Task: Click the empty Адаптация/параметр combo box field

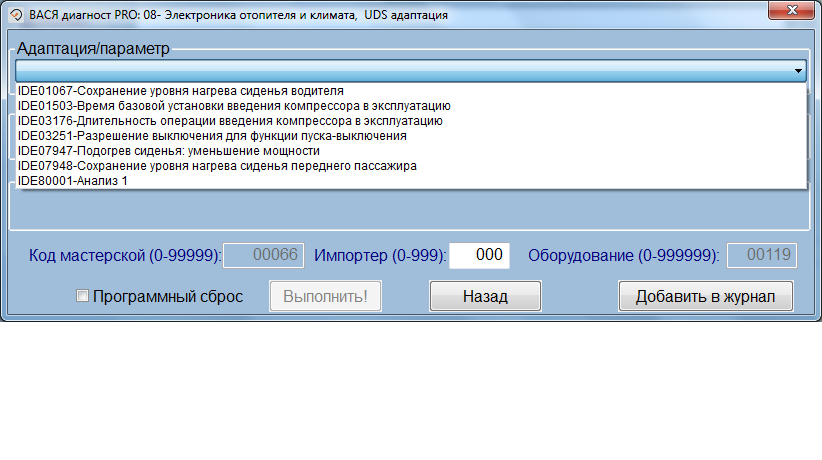Action: point(400,71)
